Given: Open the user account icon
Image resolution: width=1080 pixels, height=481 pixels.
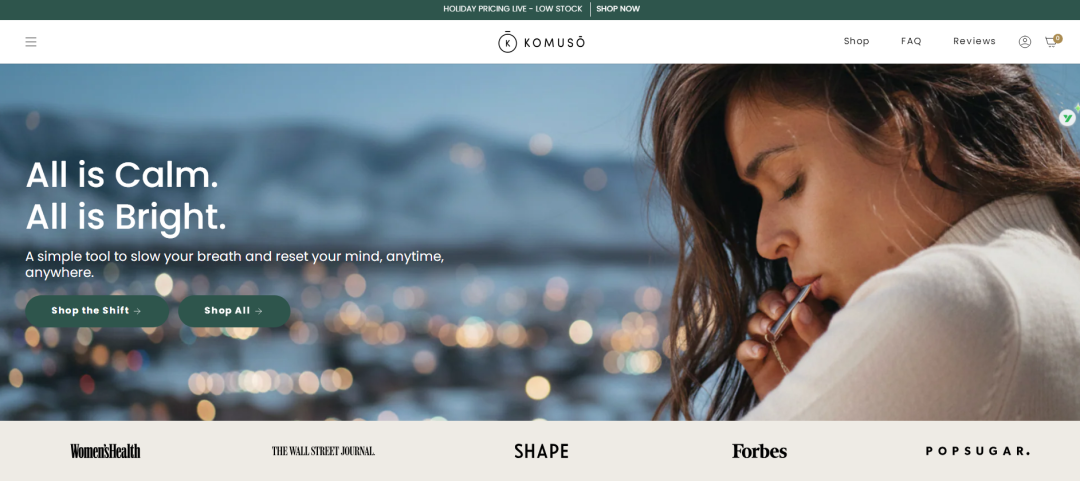Looking at the screenshot, I should [1025, 42].
